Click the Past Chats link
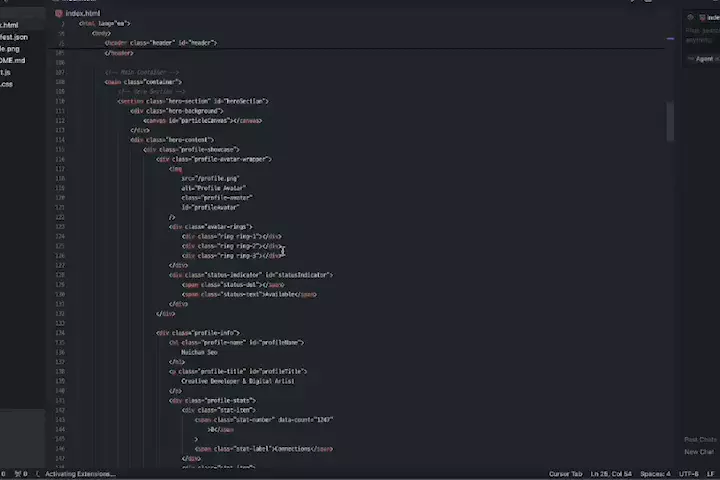 [x=700, y=440]
